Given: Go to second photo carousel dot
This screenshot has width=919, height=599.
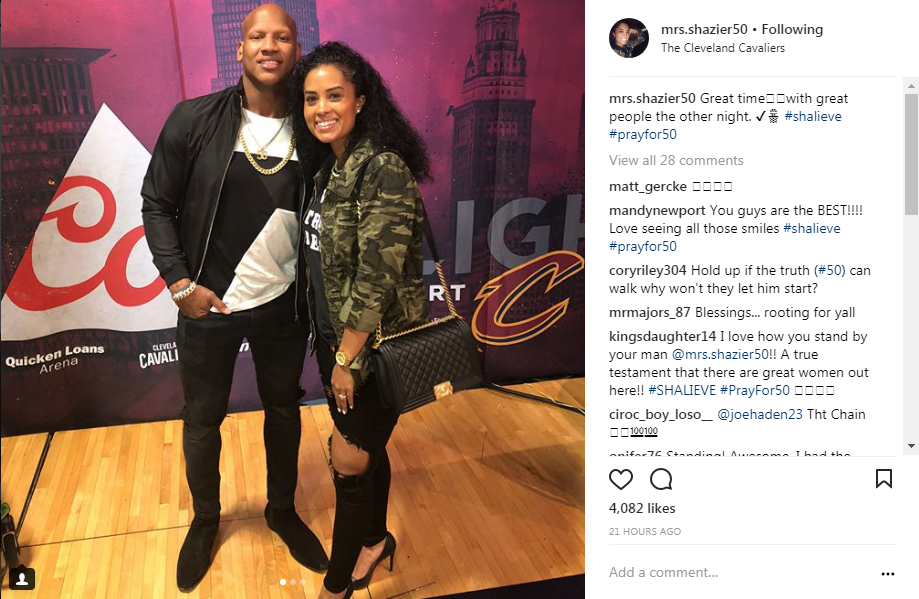Looking at the screenshot, I should point(293,582).
